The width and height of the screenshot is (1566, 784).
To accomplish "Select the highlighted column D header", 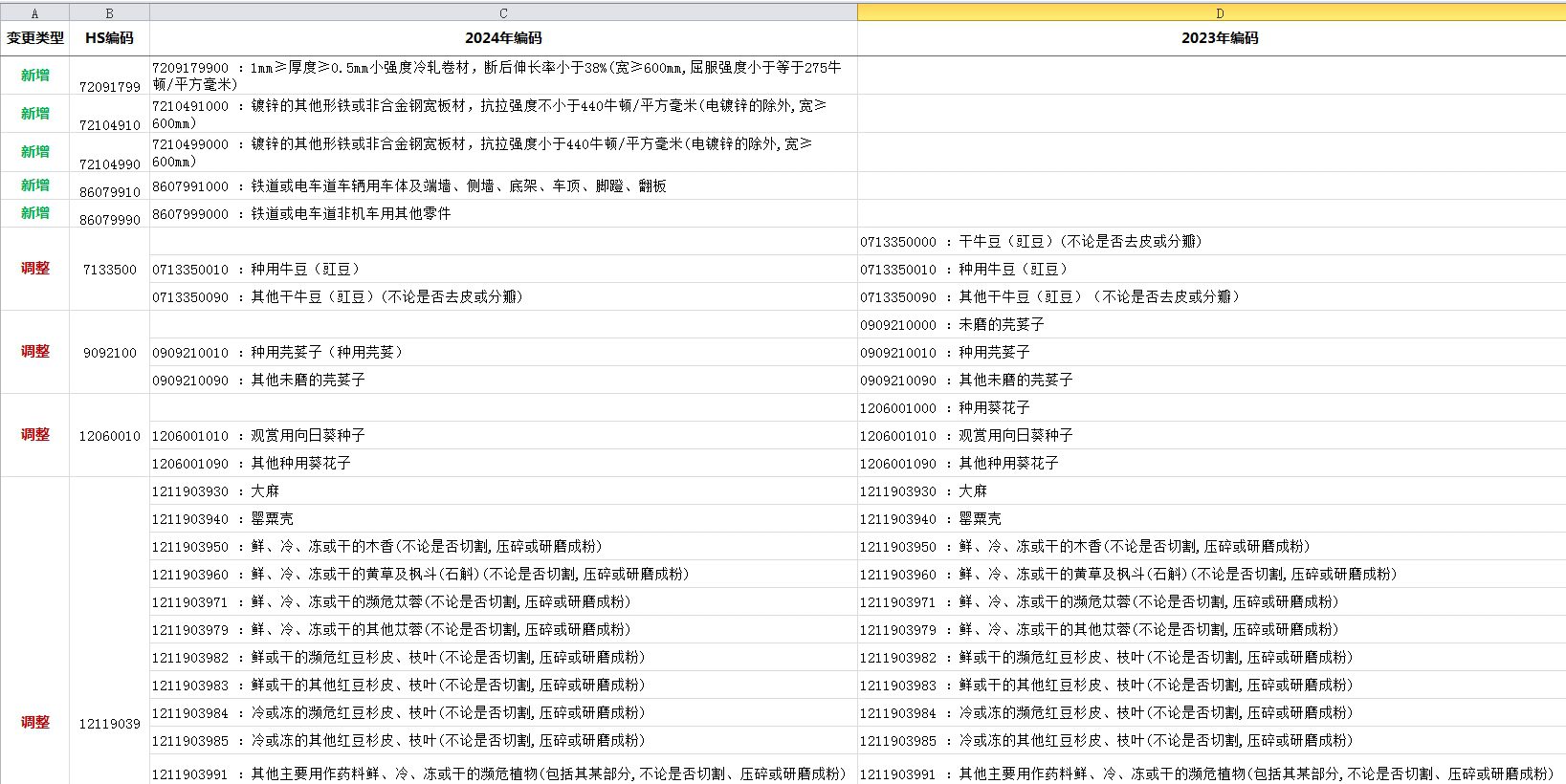I will 1219,13.
